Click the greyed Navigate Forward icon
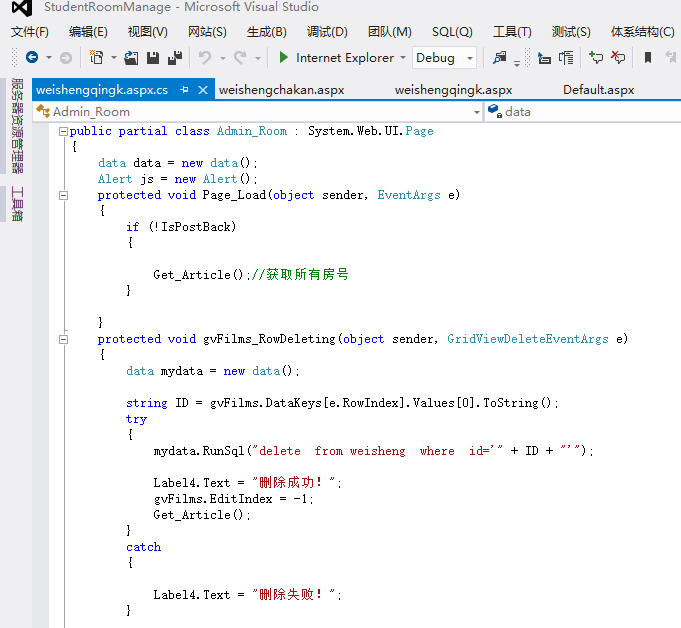This screenshot has width=681, height=628. coord(66,58)
